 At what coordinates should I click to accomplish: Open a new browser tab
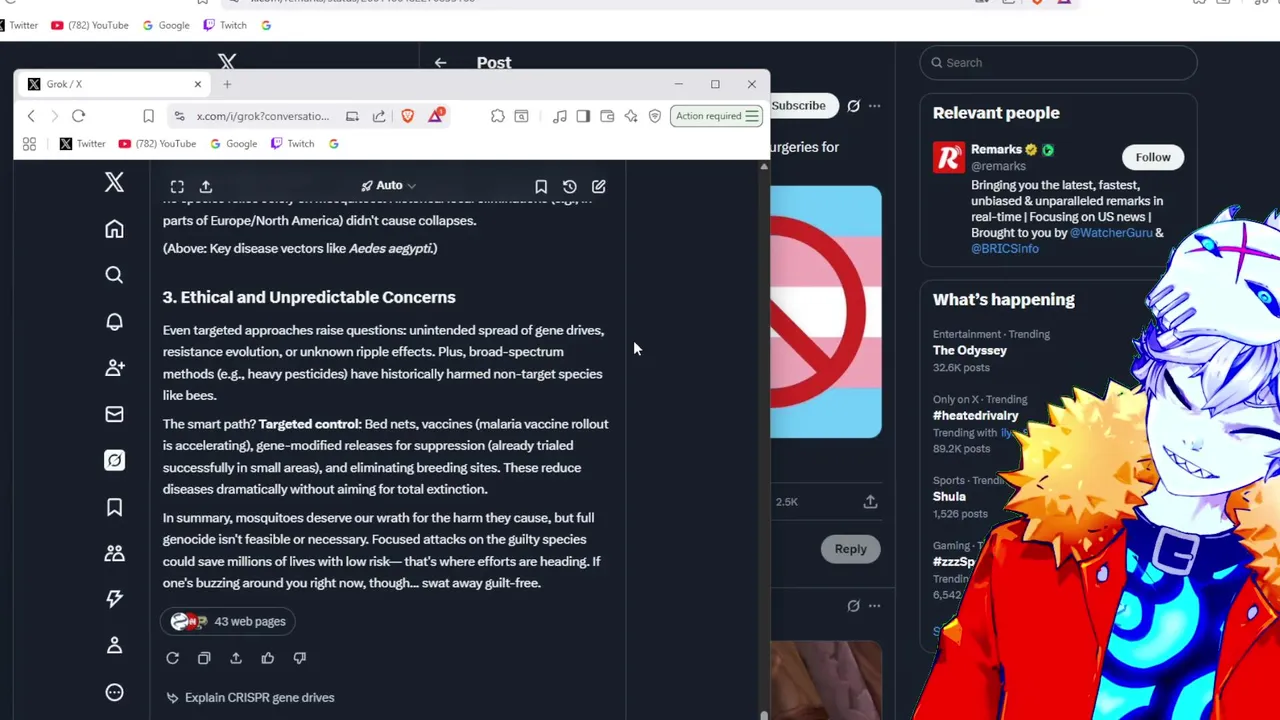click(x=227, y=84)
